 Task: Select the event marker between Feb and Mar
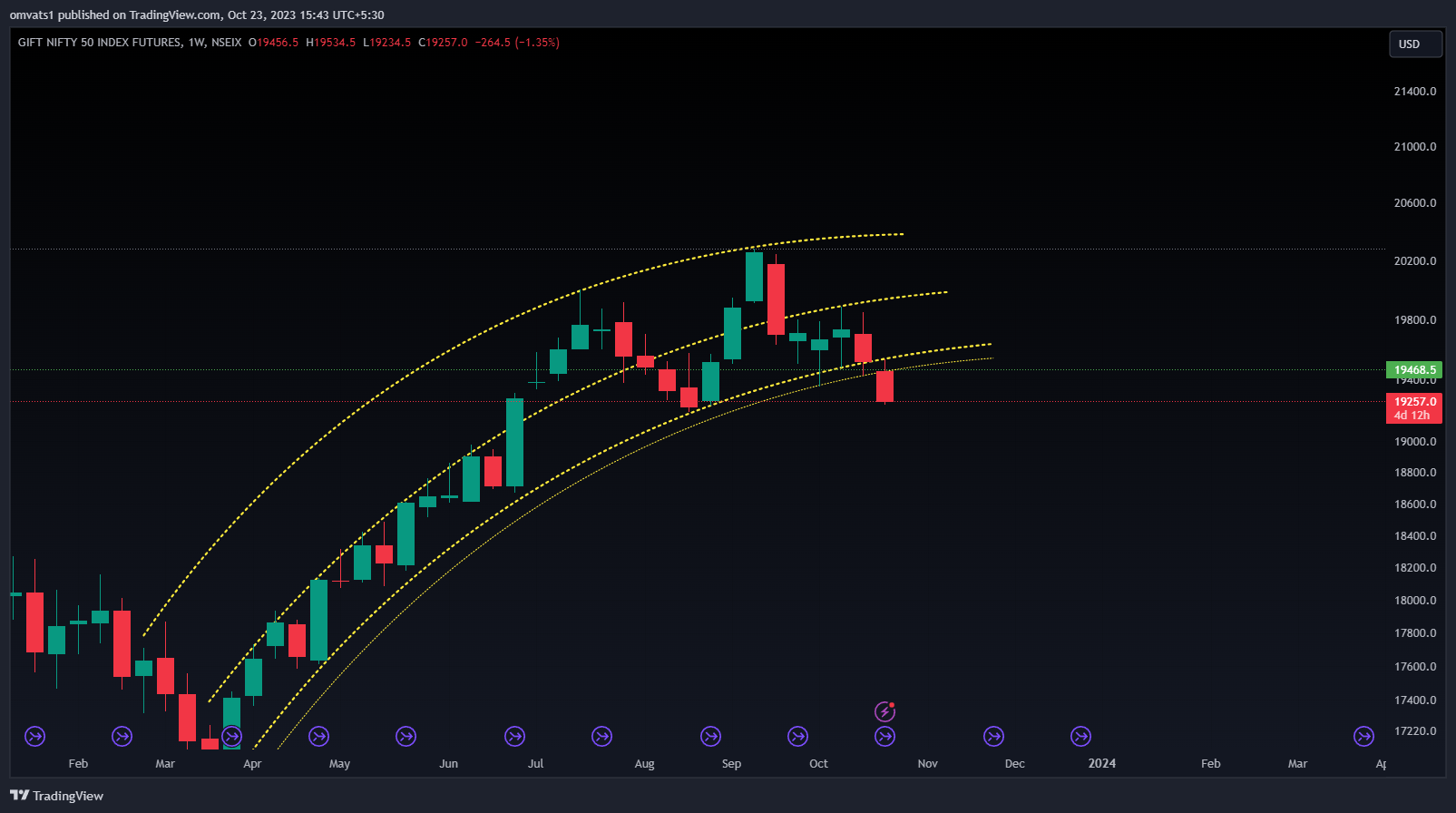pyautogui.click(x=122, y=736)
